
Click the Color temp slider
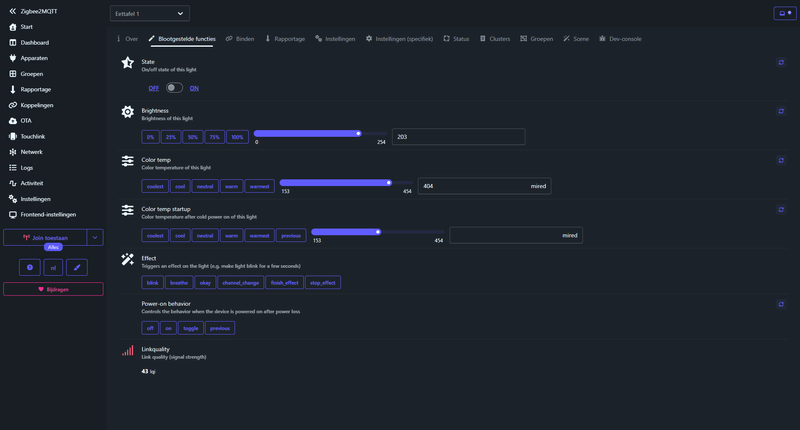pyautogui.click(x=346, y=183)
